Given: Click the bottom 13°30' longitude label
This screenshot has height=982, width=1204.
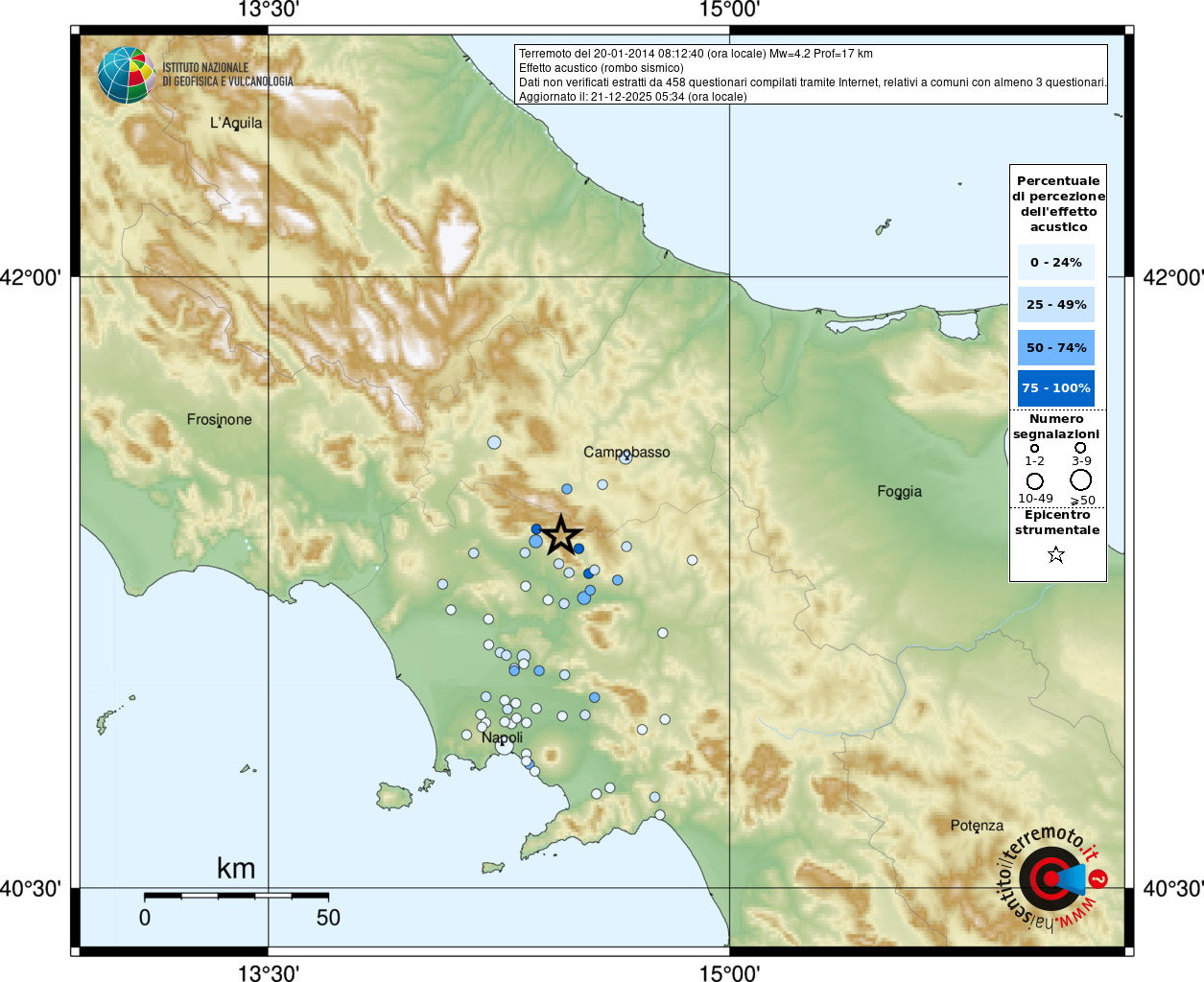Looking at the screenshot, I should (268, 972).
